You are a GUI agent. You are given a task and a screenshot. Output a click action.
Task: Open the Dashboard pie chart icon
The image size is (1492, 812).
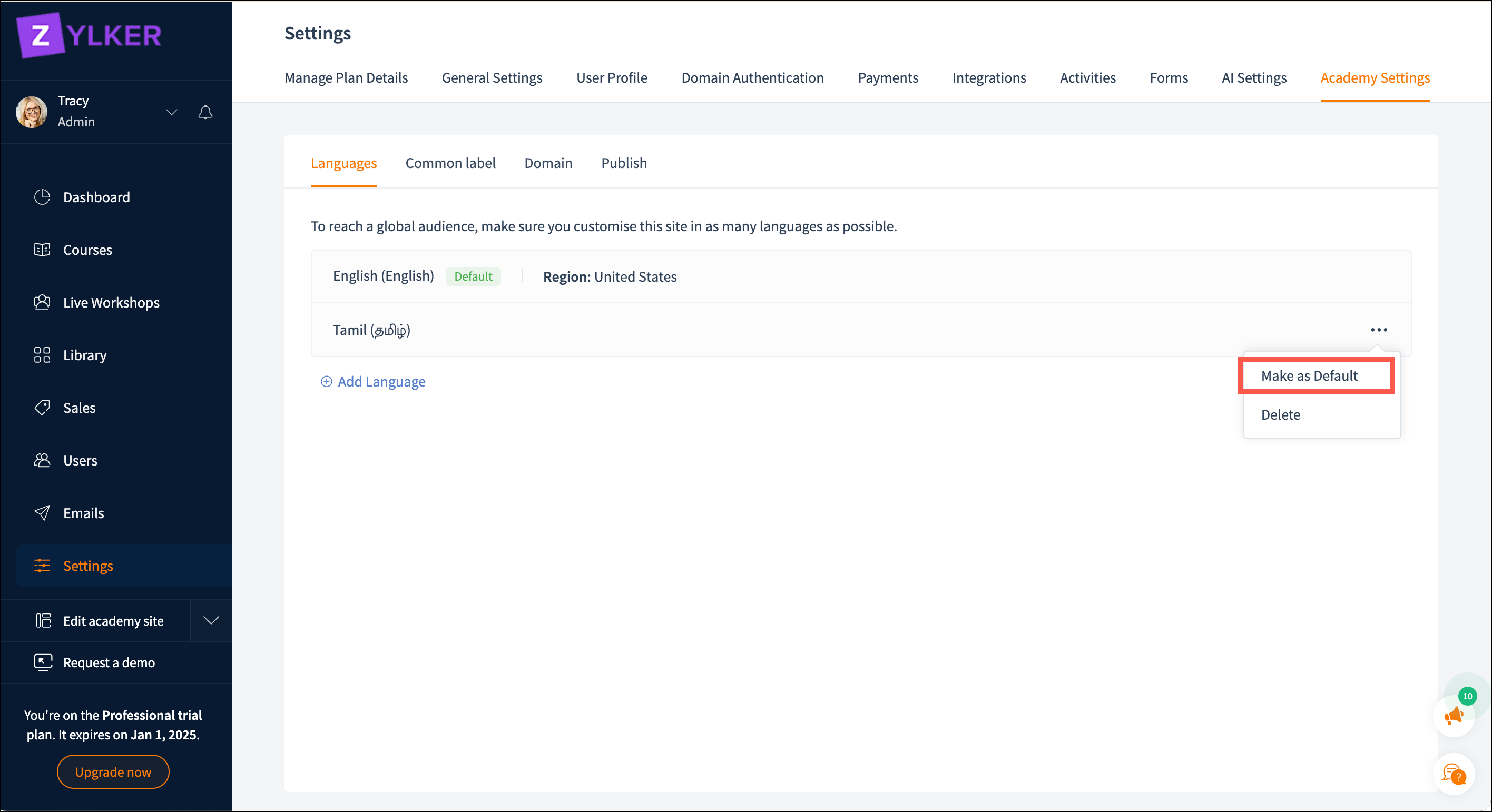pos(42,197)
